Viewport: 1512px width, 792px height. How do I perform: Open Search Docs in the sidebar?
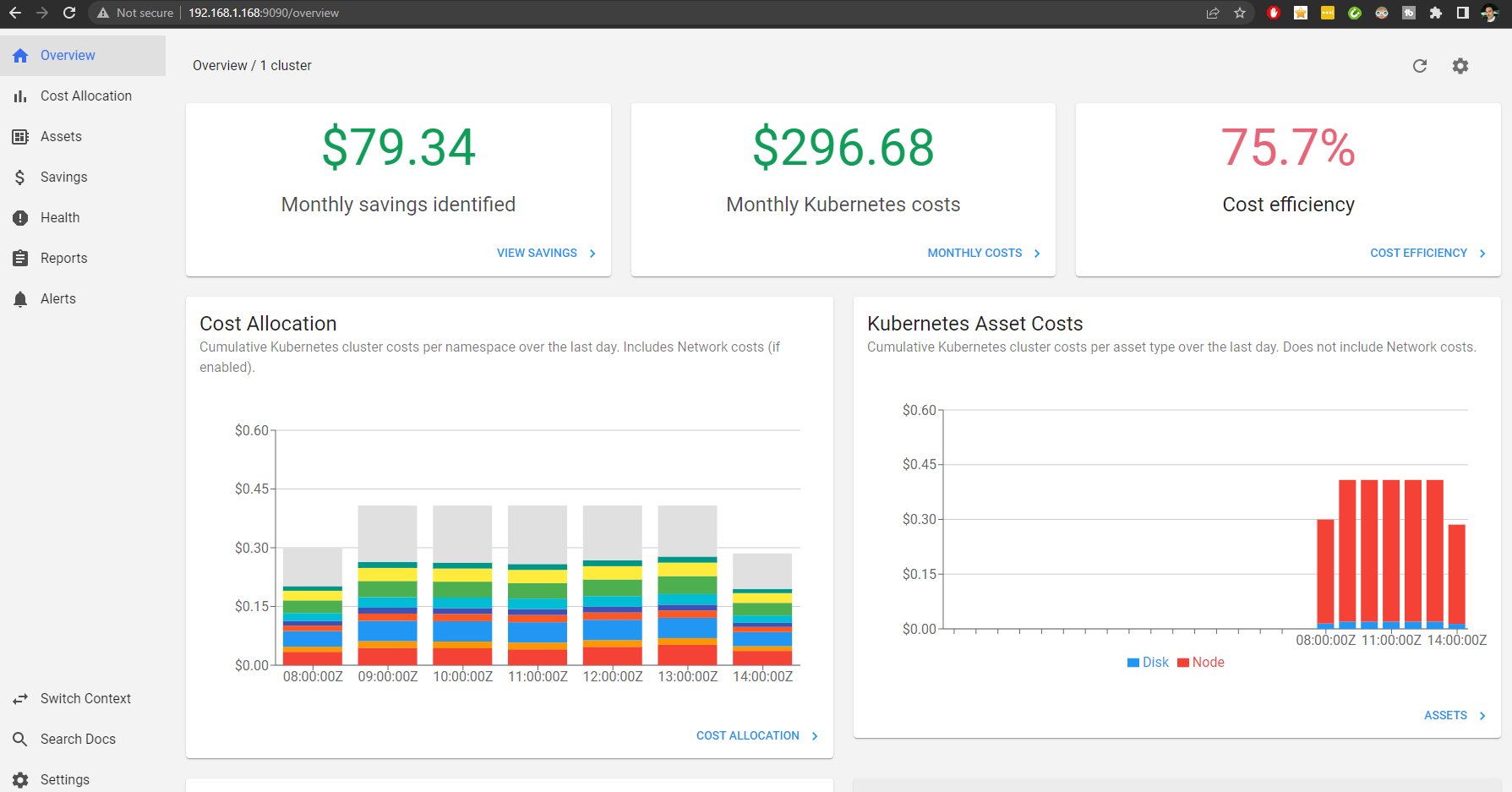point(83,740)
